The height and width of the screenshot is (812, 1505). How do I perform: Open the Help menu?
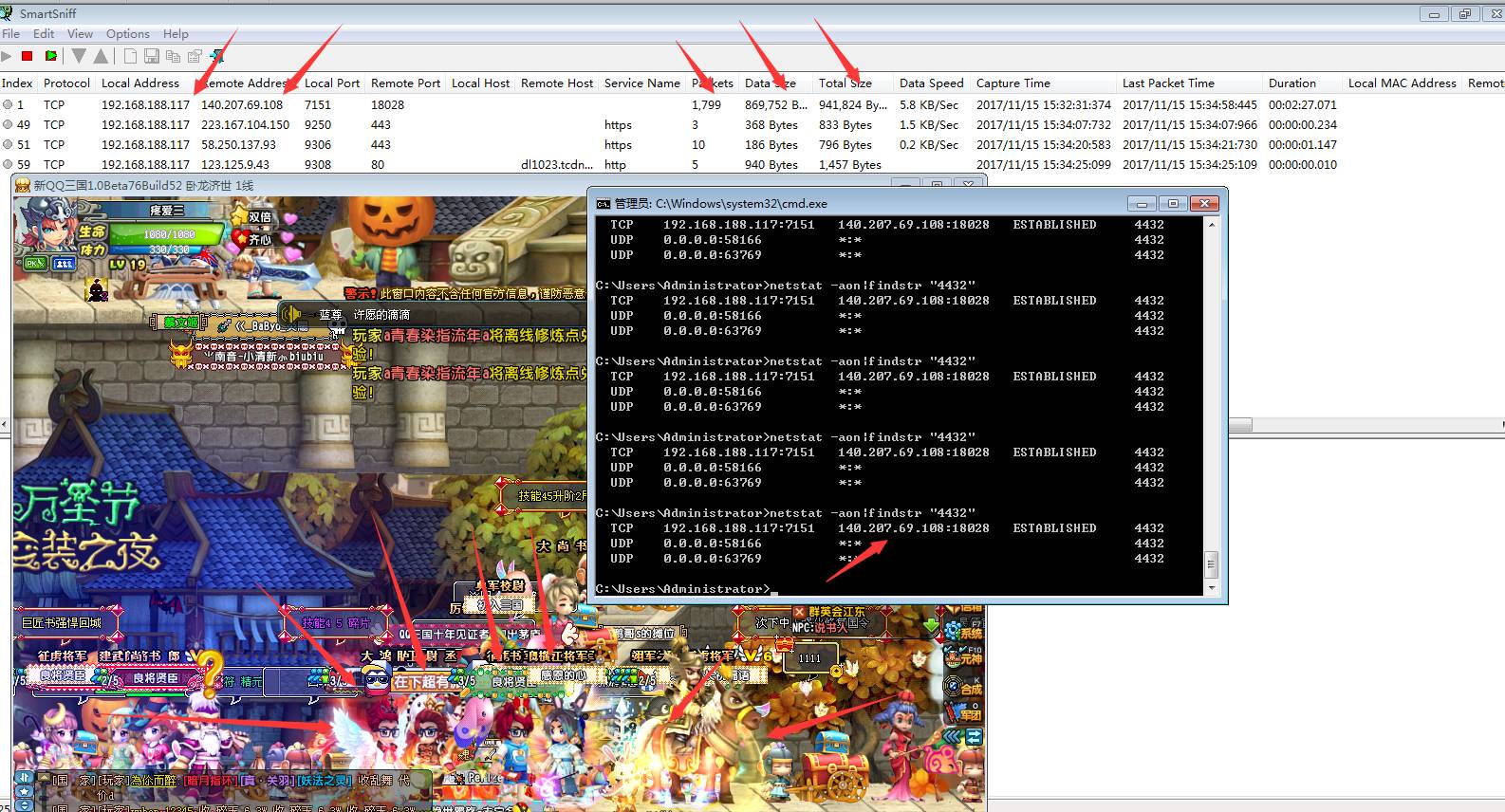pyautogui.click(x=176, y=33)
